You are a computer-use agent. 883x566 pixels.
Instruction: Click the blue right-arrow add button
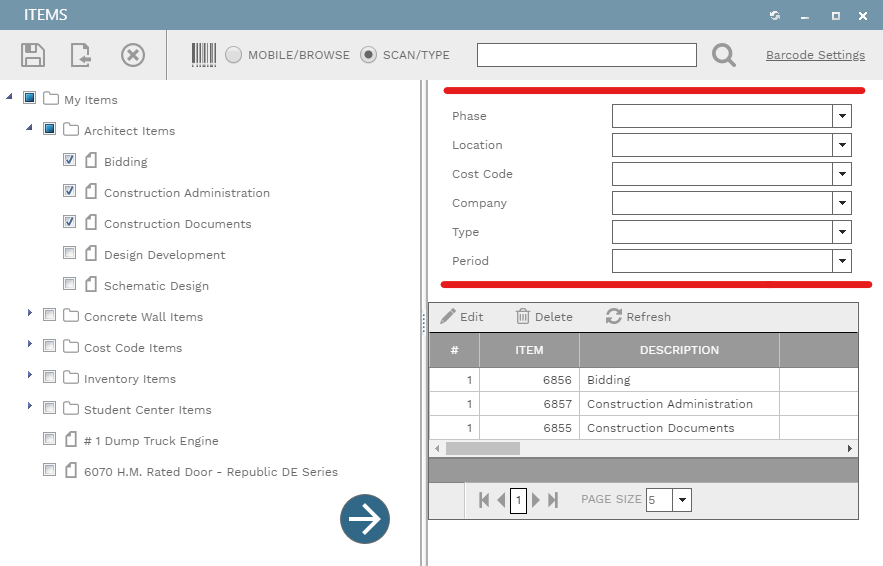pos(365,519)
